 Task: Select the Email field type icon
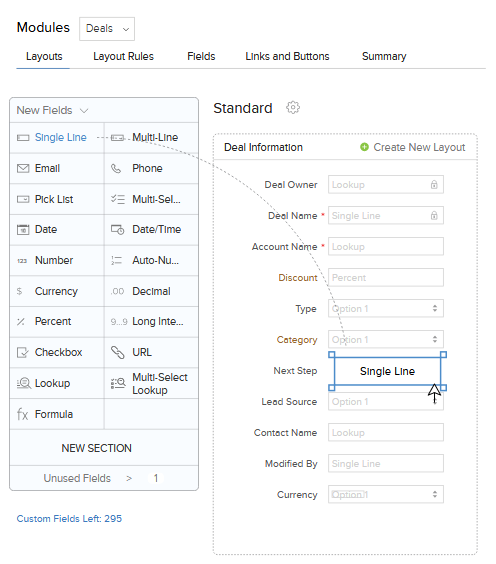pos(23,168)
